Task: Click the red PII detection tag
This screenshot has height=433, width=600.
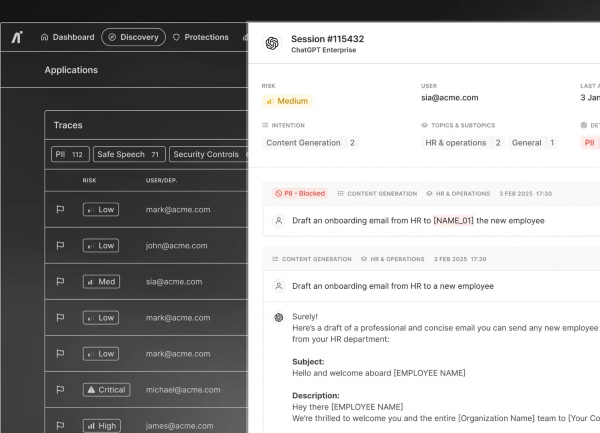Action: coord(590,143)
